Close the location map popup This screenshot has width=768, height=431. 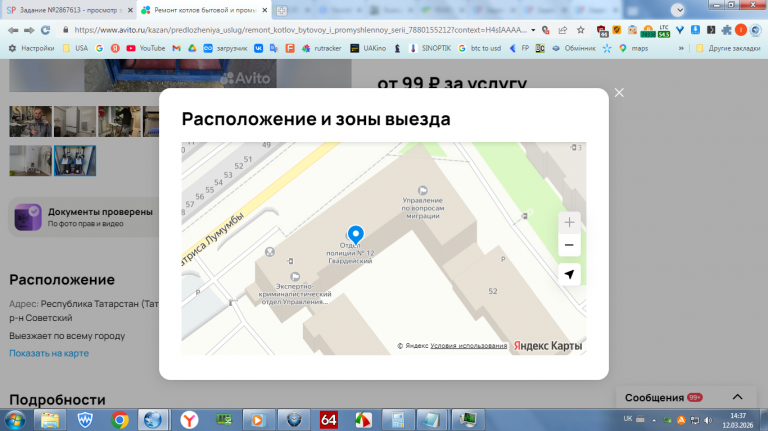pos(619,93)
